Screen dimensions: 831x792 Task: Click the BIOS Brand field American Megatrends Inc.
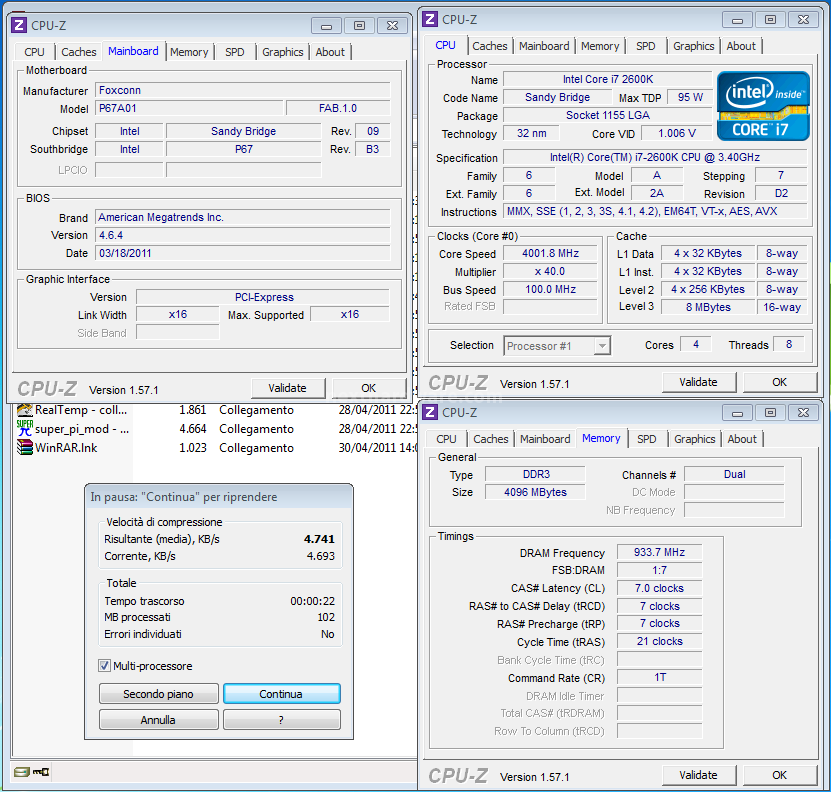243,217
